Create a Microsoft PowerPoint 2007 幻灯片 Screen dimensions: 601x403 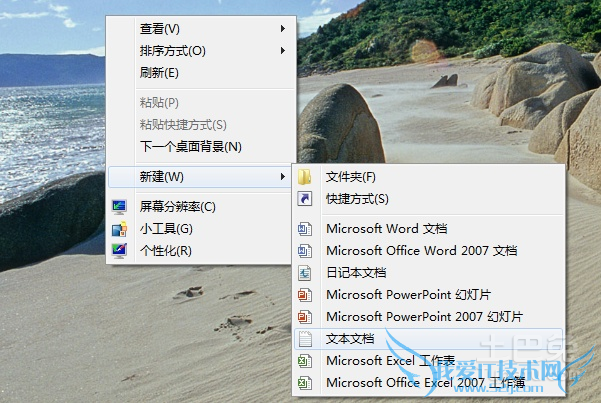click(429, 317)
